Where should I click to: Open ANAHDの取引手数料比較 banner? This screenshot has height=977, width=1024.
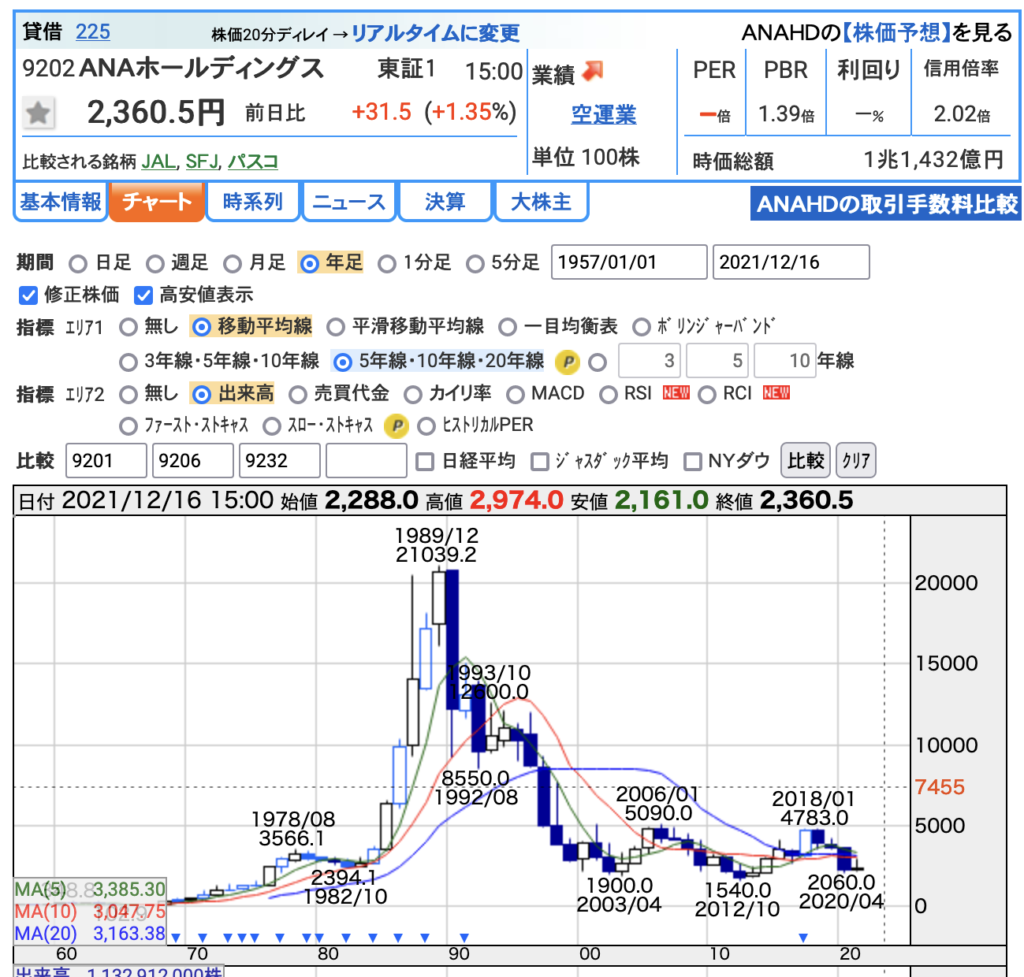(x=886, y=204)
